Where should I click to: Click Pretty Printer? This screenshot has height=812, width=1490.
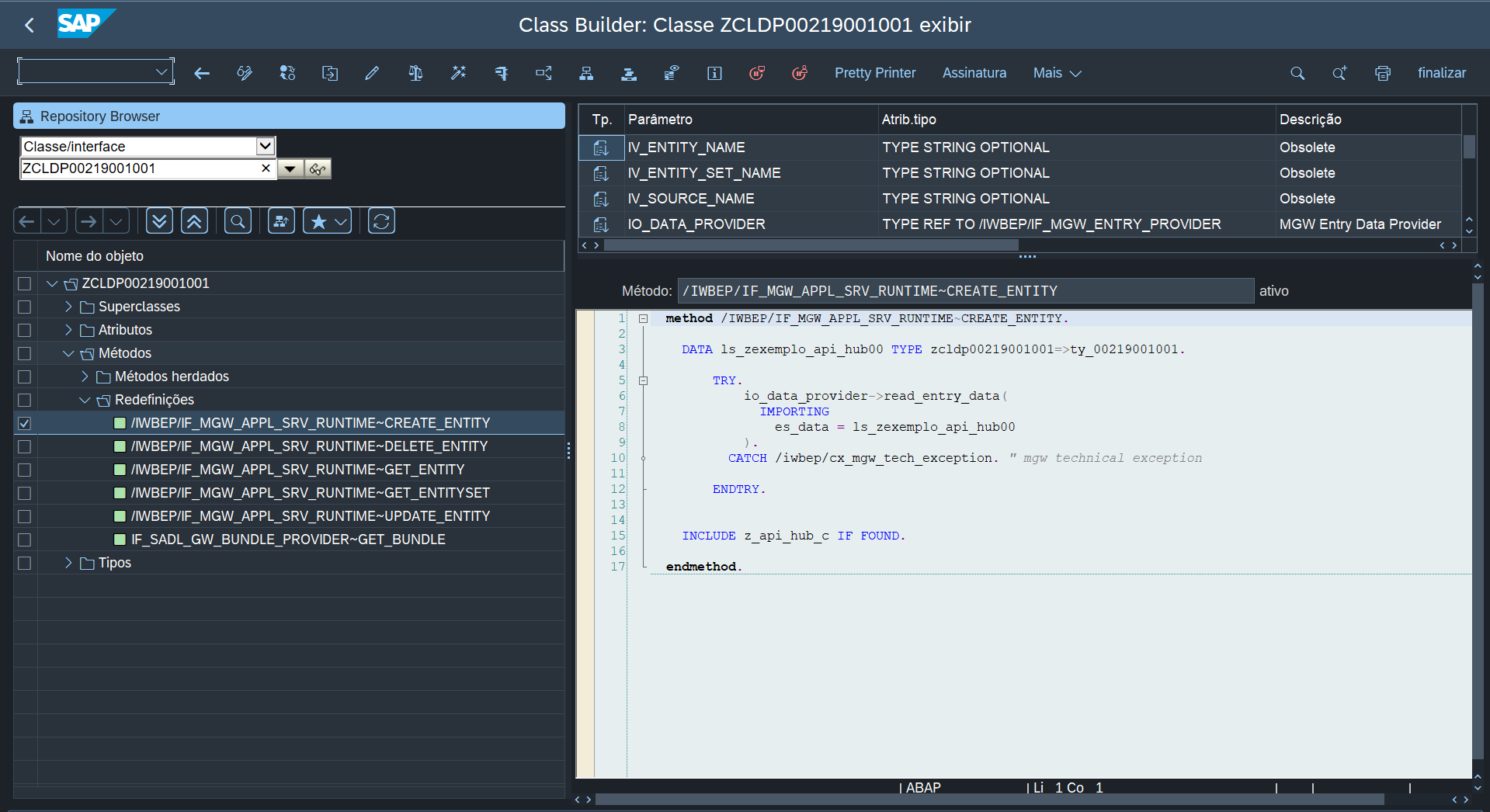[875, 73]
